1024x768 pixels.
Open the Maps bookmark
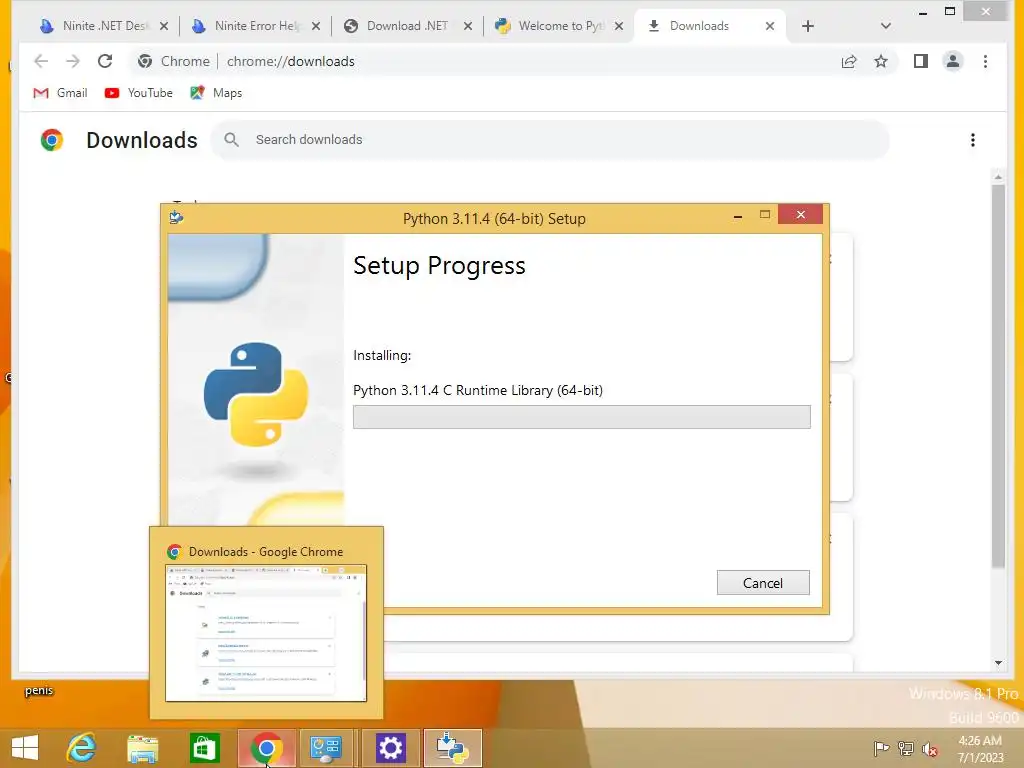(x=216, y=93)
